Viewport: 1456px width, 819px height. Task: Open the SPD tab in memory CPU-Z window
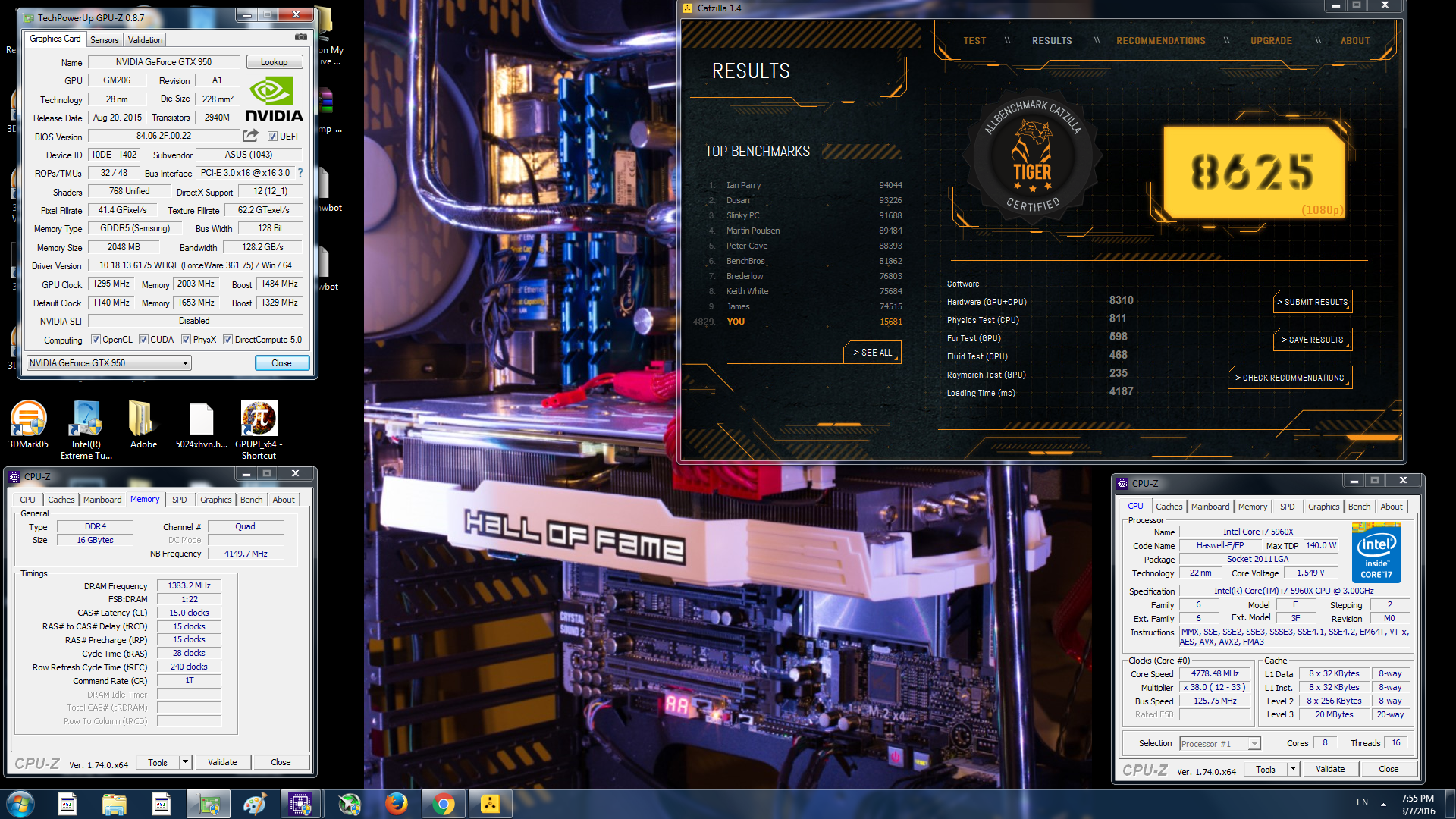point(179,500)
